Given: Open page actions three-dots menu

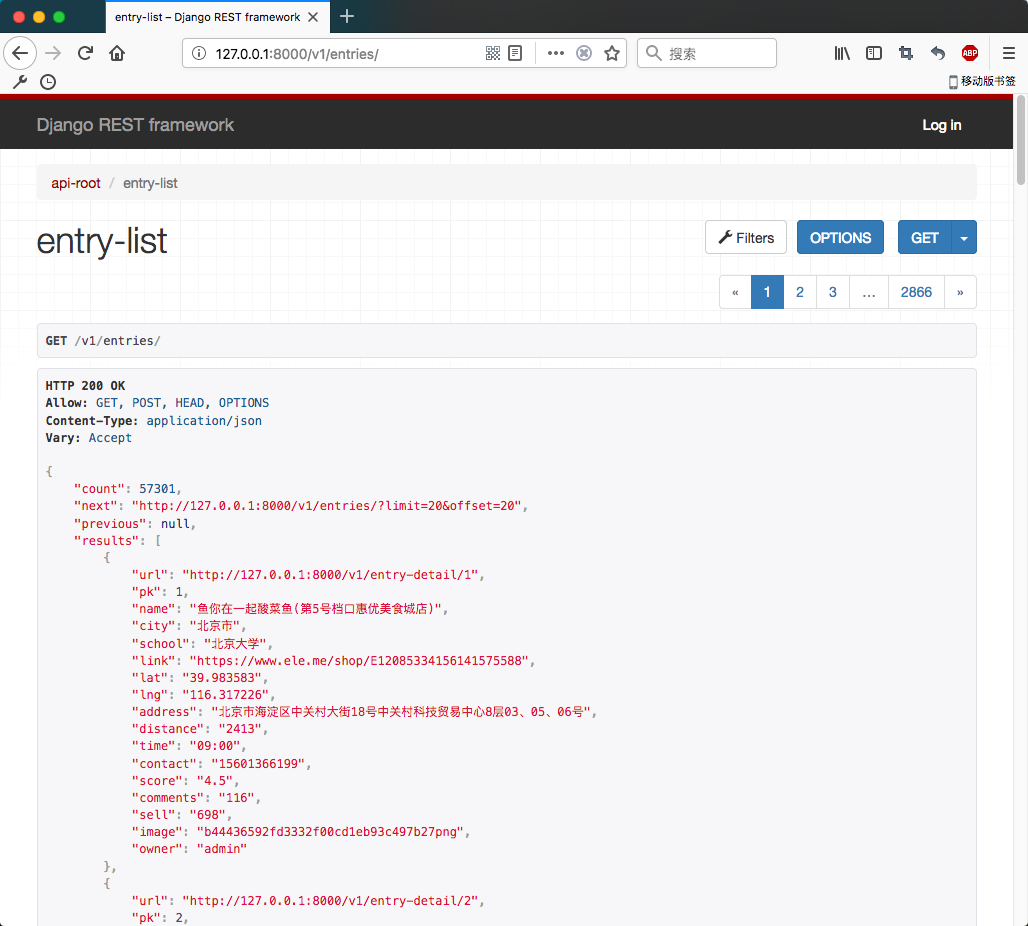Looking at the screenshot, I should coord(555,53).
